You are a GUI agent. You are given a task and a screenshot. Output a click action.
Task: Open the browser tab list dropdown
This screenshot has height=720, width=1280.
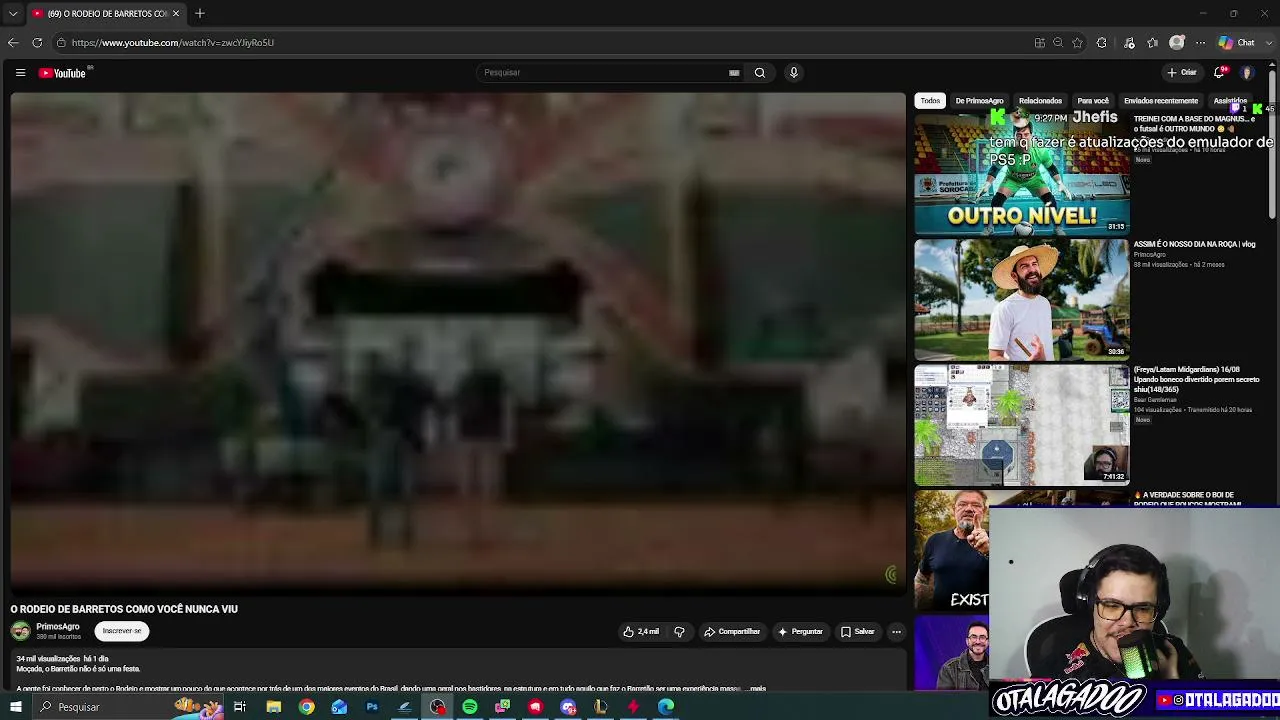click(x=13, y=13)
